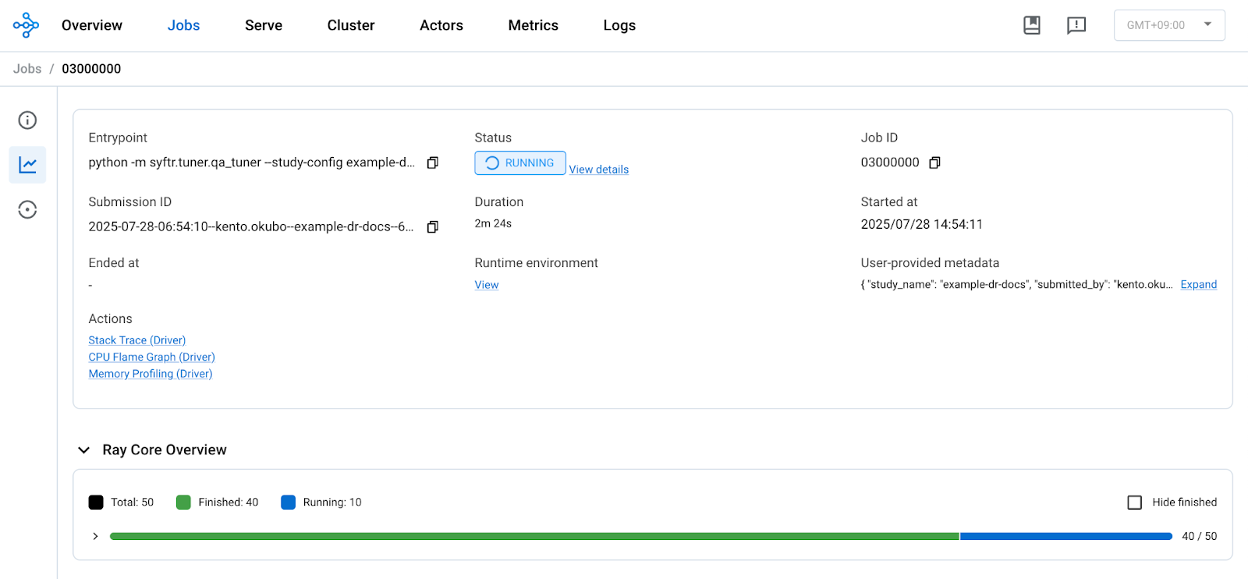Open the GMT+09:00 timezone dropdown

[1169, 25]
